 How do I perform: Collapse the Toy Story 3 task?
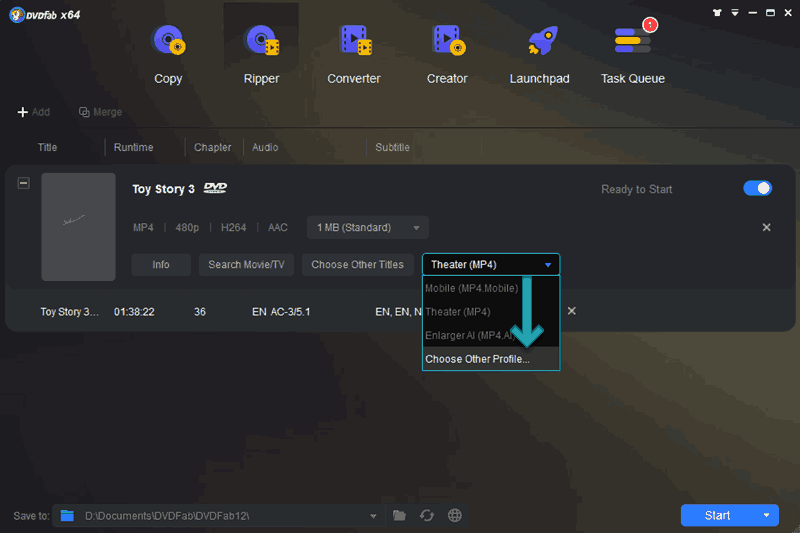[23, 183]
